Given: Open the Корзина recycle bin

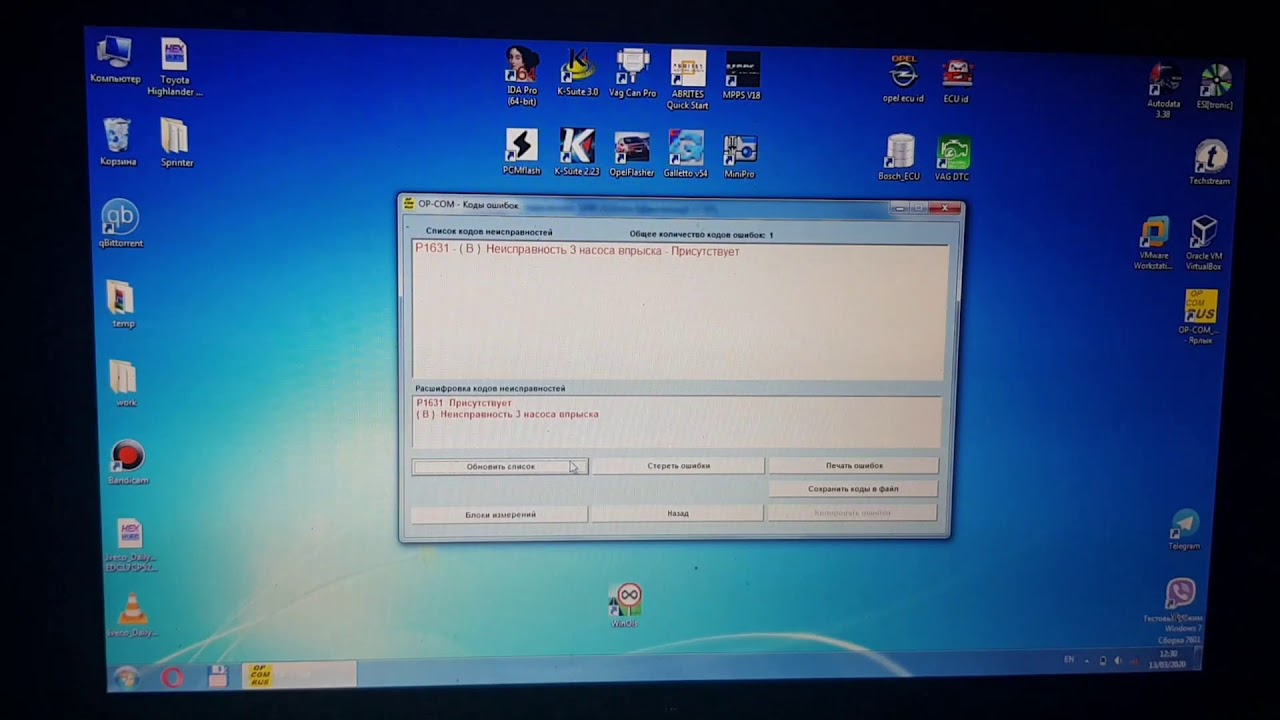Looking at the screenshot, I should 117,142.
